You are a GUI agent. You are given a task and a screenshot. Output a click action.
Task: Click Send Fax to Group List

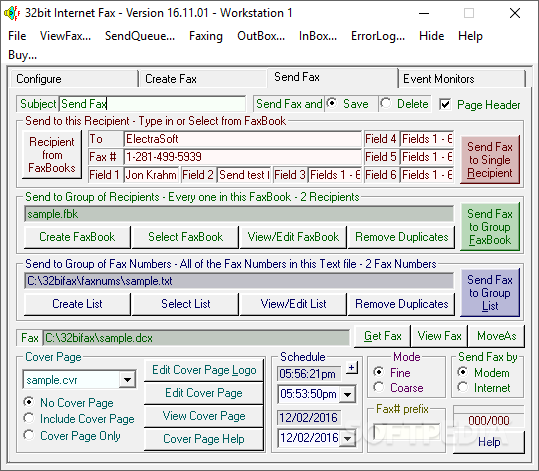490,293
